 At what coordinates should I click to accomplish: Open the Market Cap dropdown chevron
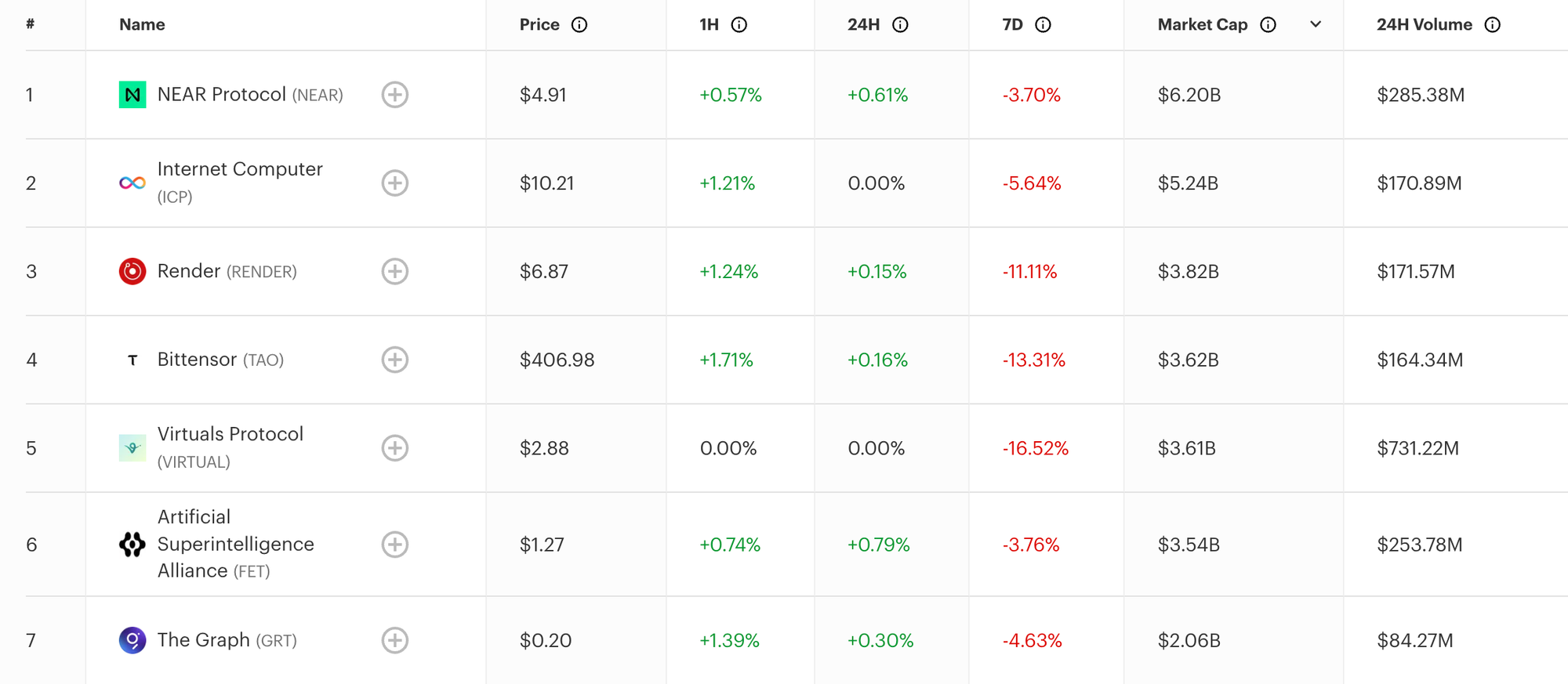pyautogui.click(x=1316, y=24)
